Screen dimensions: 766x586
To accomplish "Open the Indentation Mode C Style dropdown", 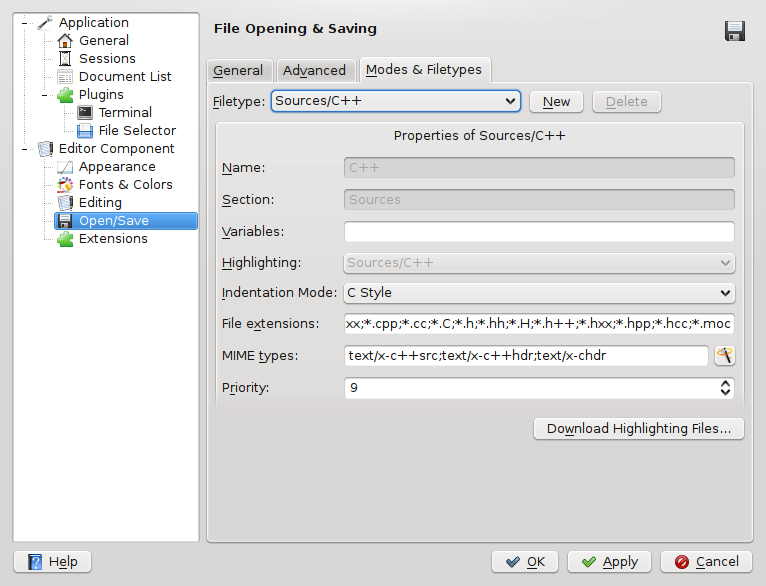I will click(x=539, y=293).
